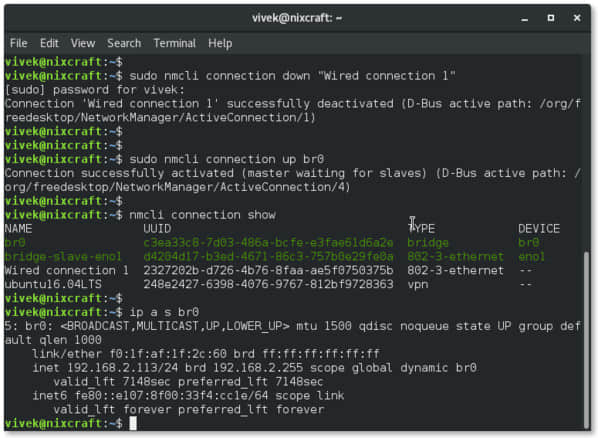Click 'valid_lft 7148sec' text

(x=112, y=382)
